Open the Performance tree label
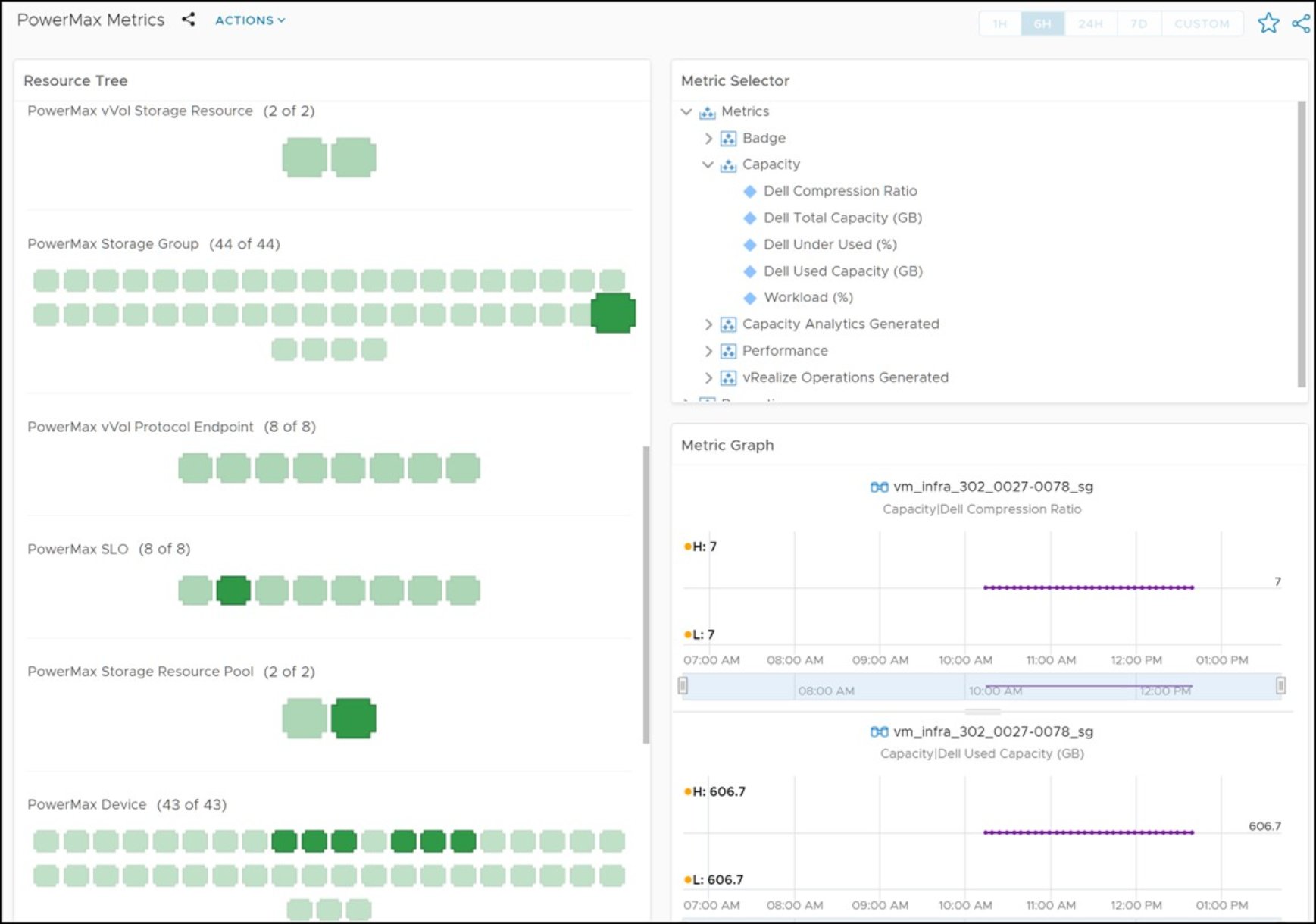 (x=785, y=350)
